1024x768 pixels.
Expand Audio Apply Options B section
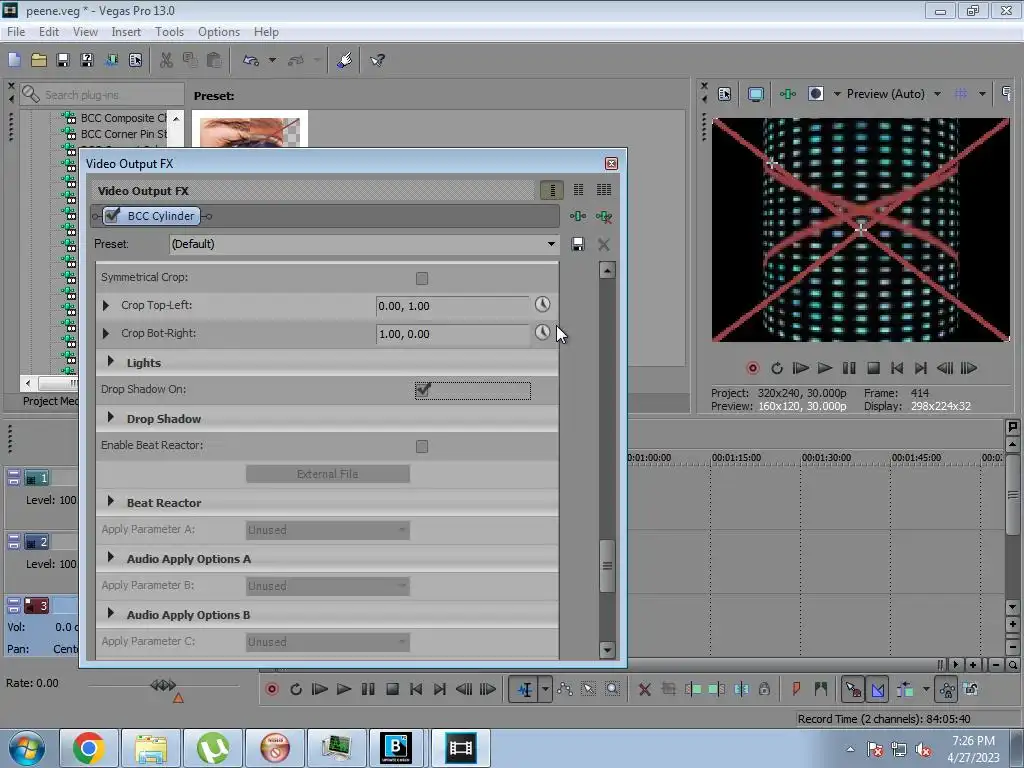(x=110, y=613)
